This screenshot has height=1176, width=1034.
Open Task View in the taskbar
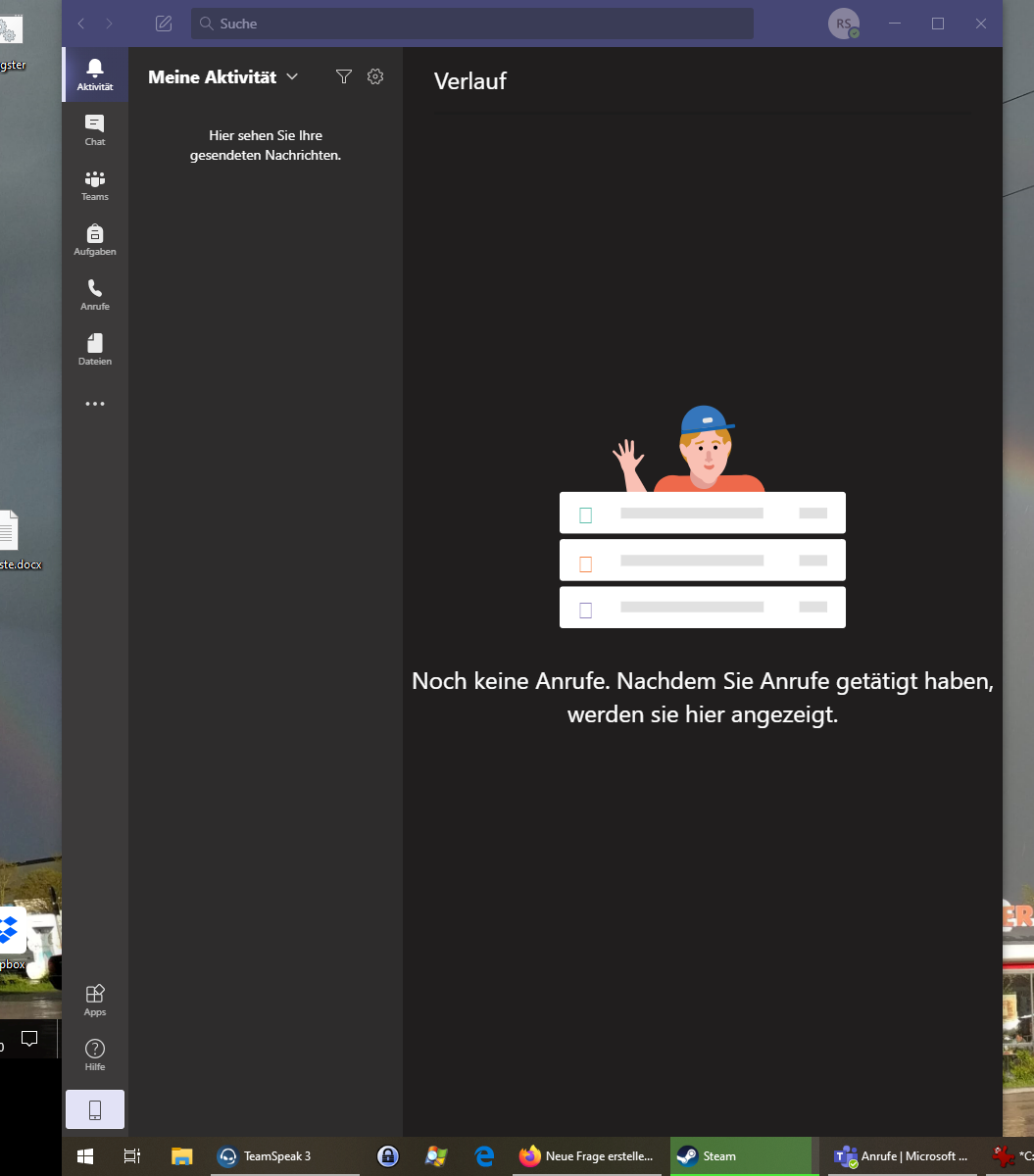point(132,1156)
